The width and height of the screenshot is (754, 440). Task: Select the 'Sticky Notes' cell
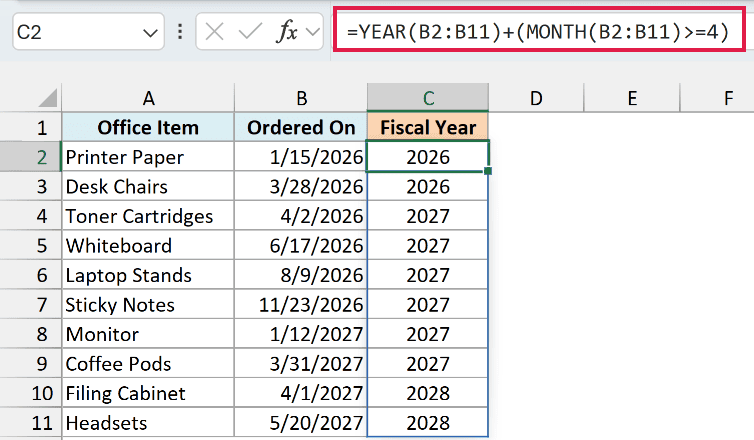coord(148,304)
